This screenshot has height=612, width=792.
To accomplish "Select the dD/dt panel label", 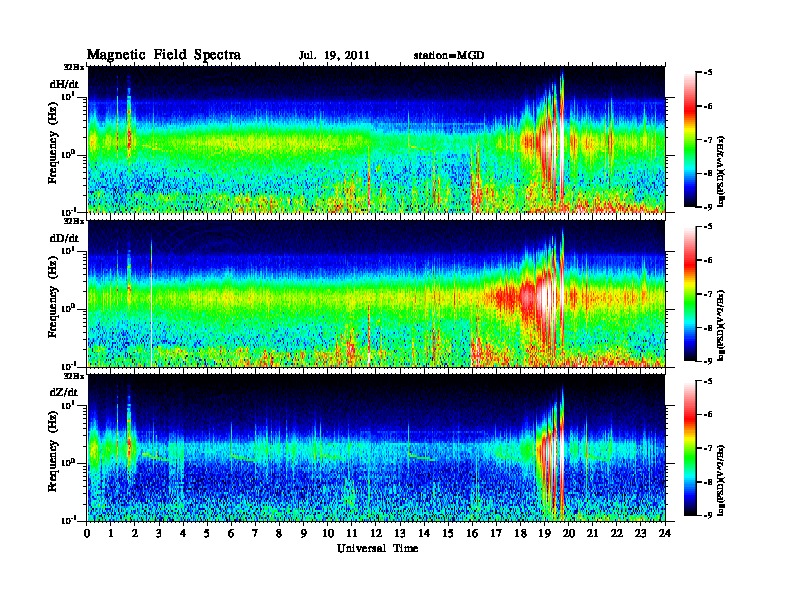I will click(x=64, y=238).
